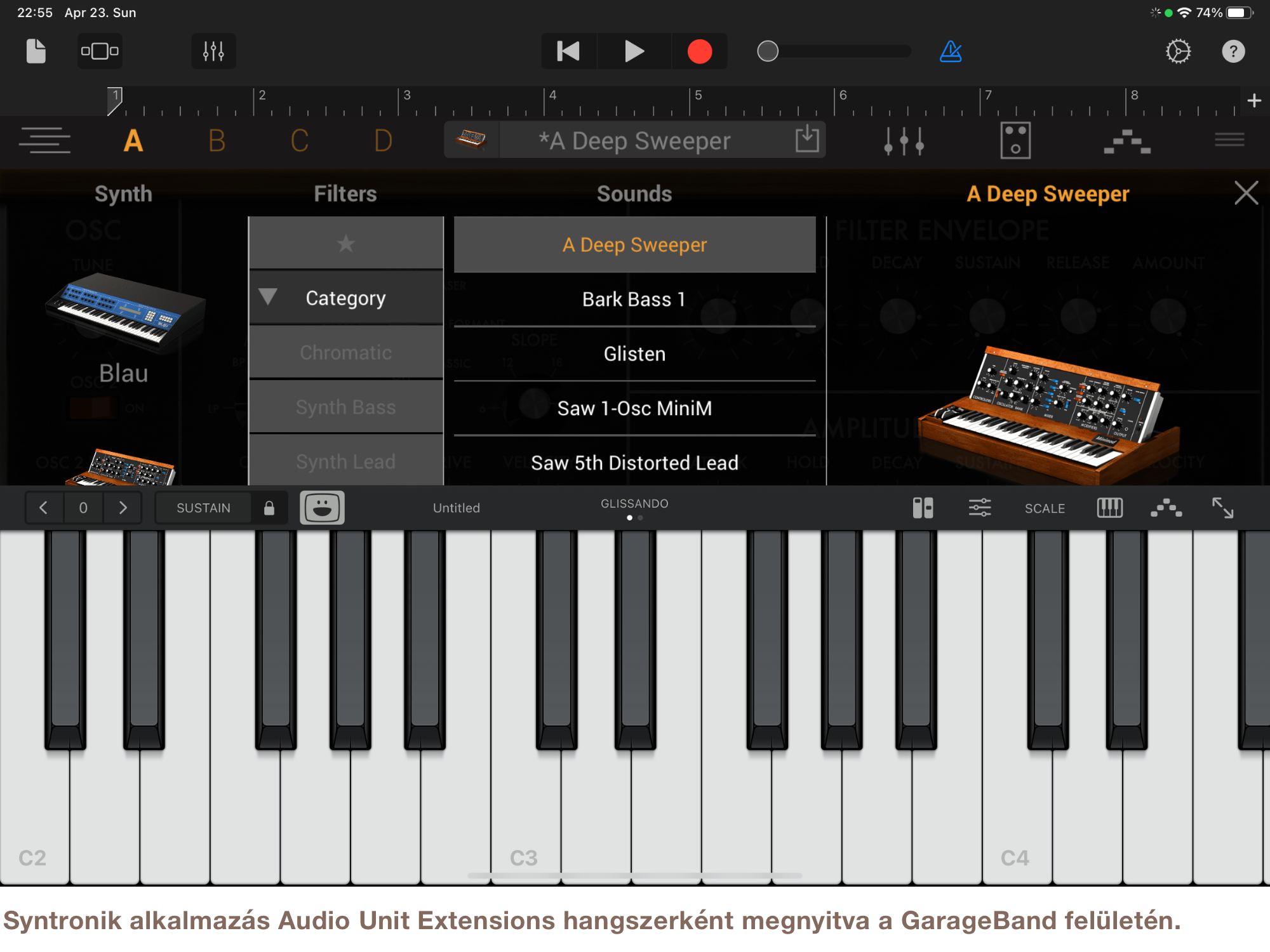Open the Untitled instrument label
This screenshot has width=1270, height=952.
[x=457, y=508]
